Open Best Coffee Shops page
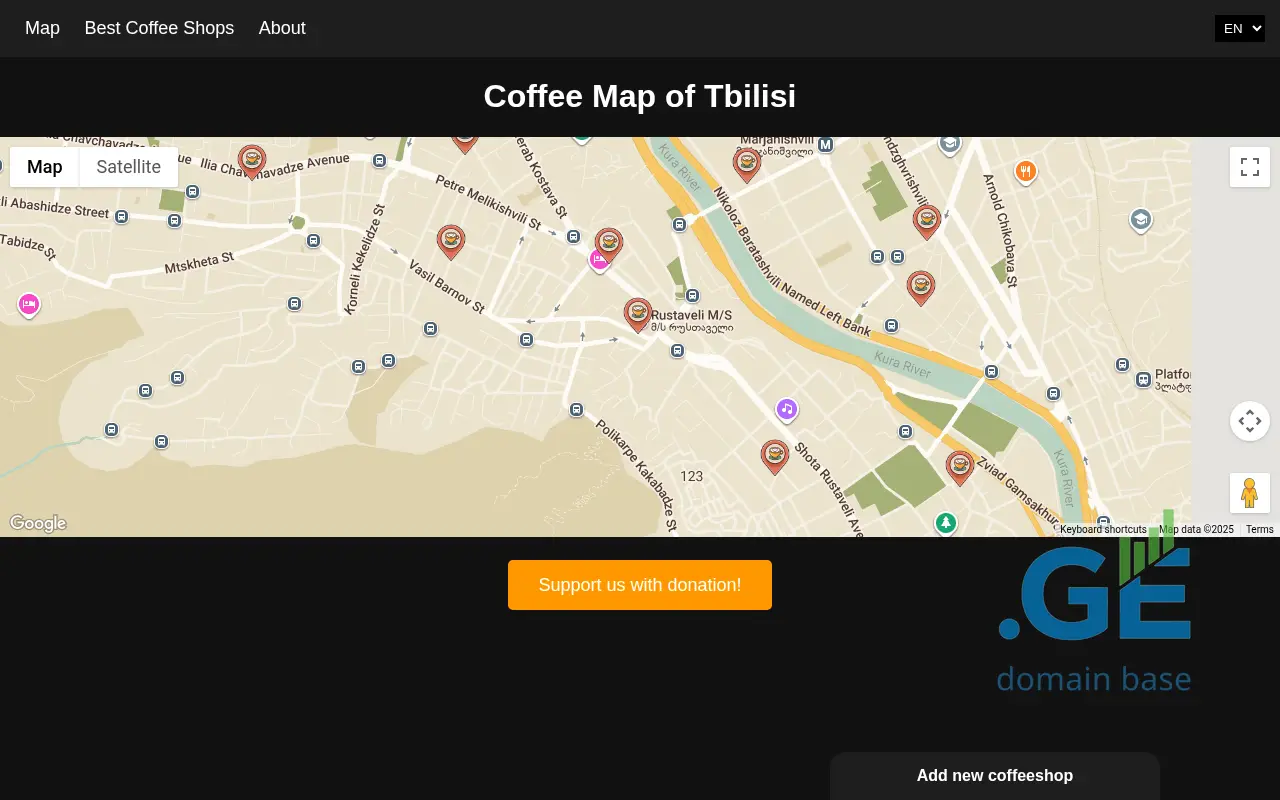The width and height of the screenshot is (1280, 800). coord(159,28)
